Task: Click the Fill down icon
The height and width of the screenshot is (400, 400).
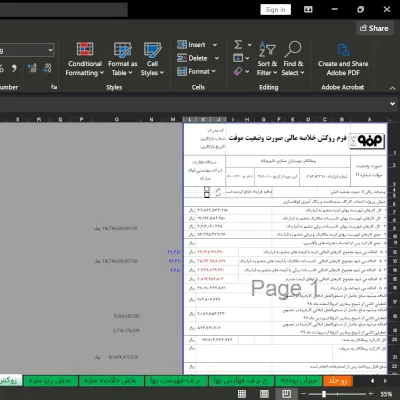Action: click(238, 58)
